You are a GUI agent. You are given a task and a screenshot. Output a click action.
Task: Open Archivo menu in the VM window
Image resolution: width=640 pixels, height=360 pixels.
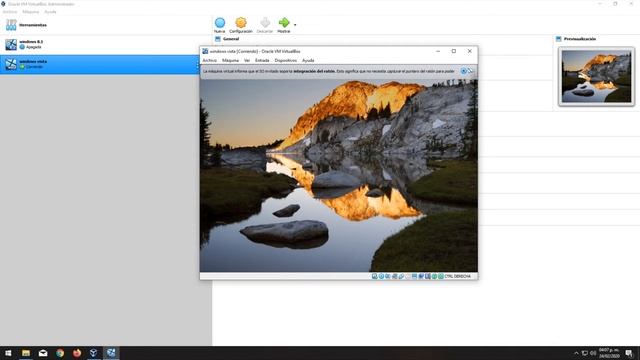click(210, 60)
